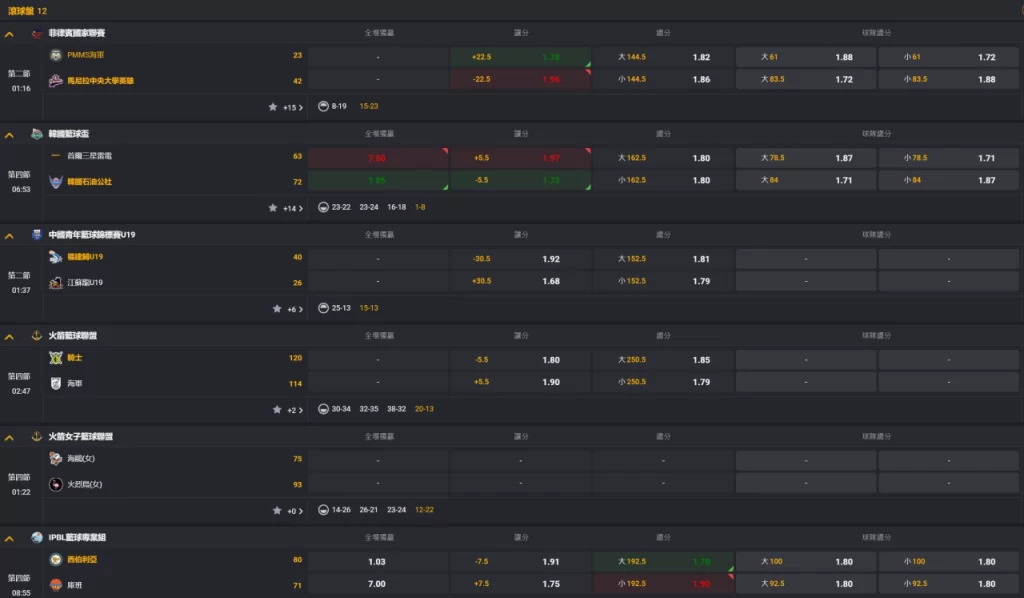Screen dimensions: 1024x598
Task: Click the IPBL league globe icon
Action: [37, 537]
